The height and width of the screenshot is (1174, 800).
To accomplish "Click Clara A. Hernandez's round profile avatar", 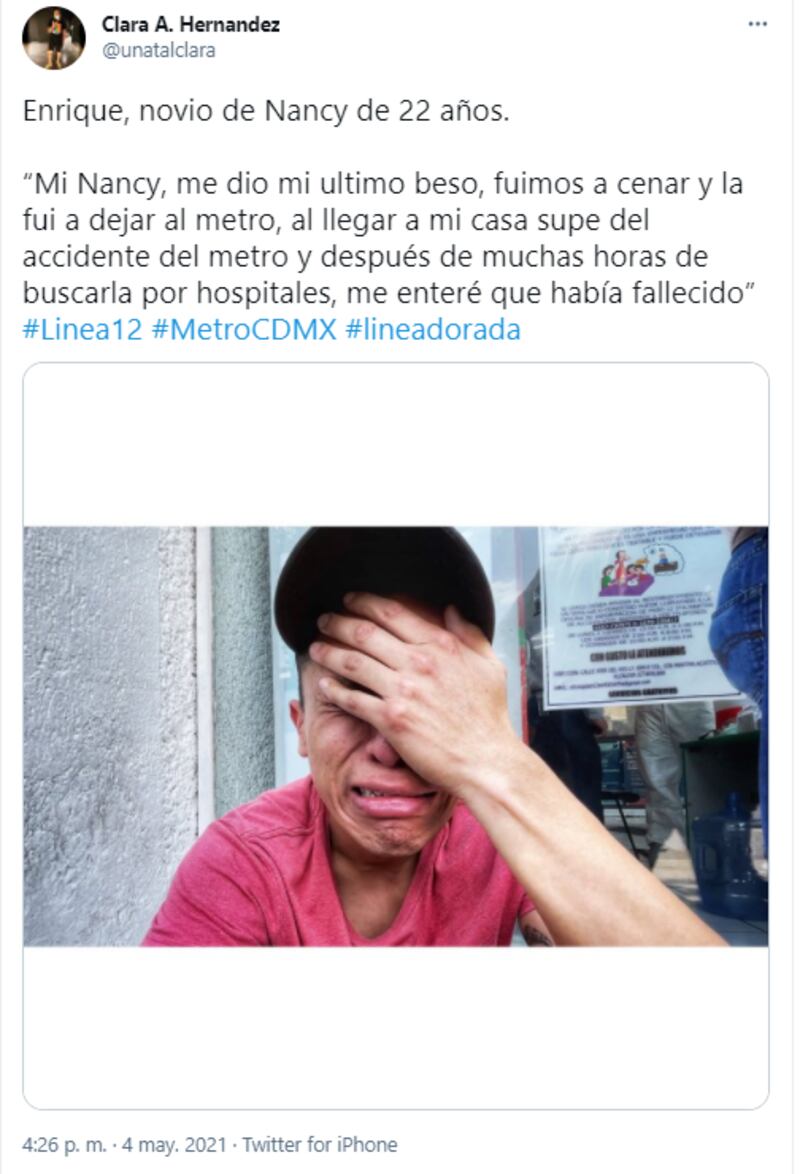I will click(53, 38).
